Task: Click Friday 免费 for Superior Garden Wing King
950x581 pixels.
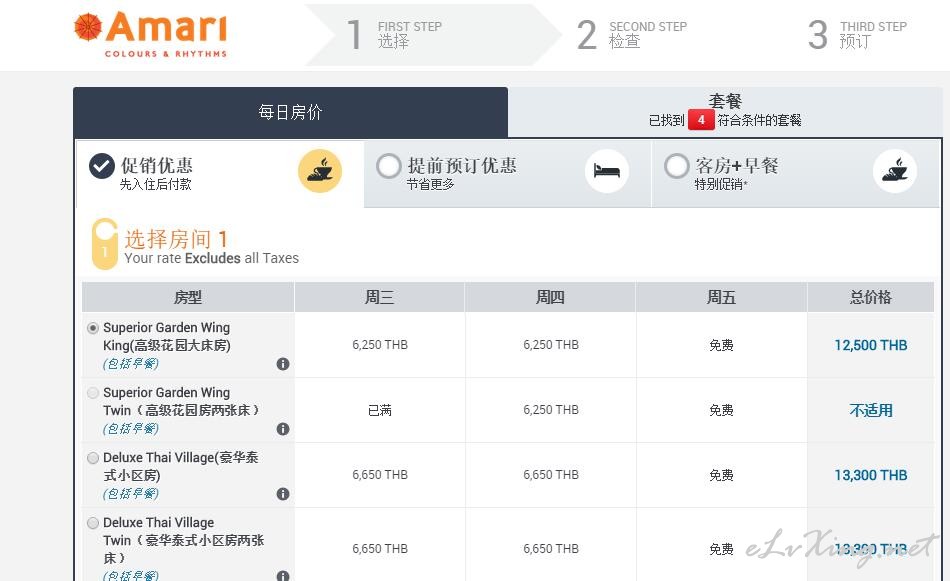Action: point(721,345)
